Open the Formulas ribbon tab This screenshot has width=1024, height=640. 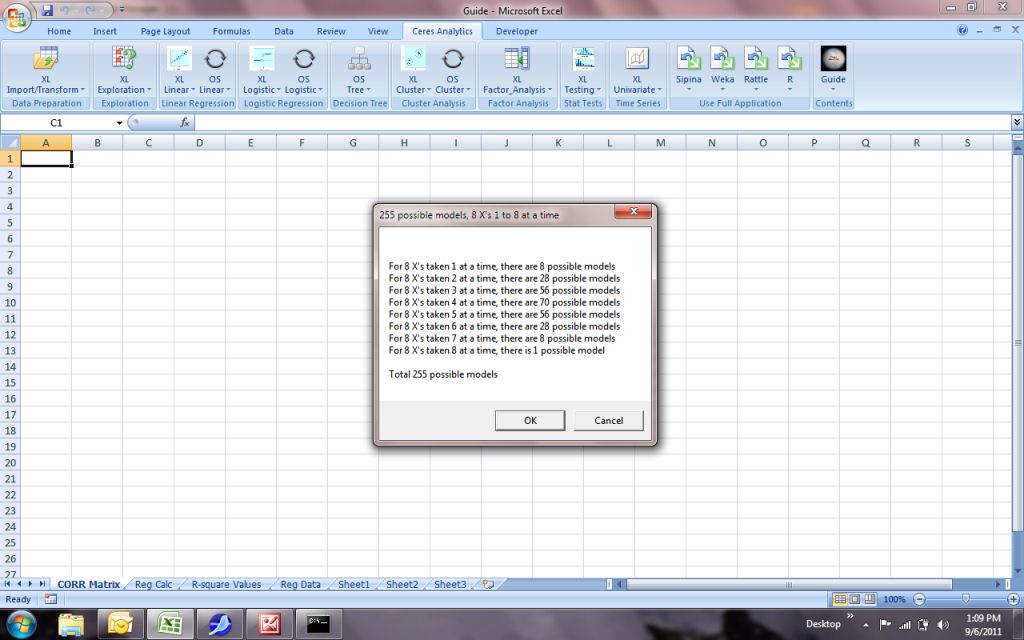click(x=231, y=31)
